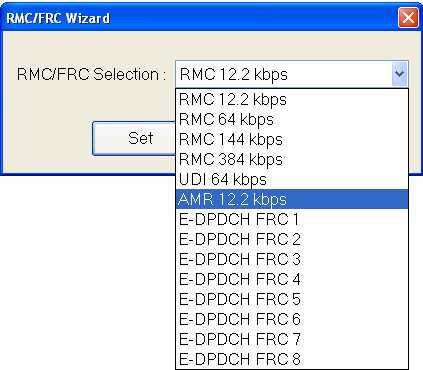Viewport: 423px width, 370px height.
Task: Select RMC 12.2 kbps from the list
Action: click(292, 99)
